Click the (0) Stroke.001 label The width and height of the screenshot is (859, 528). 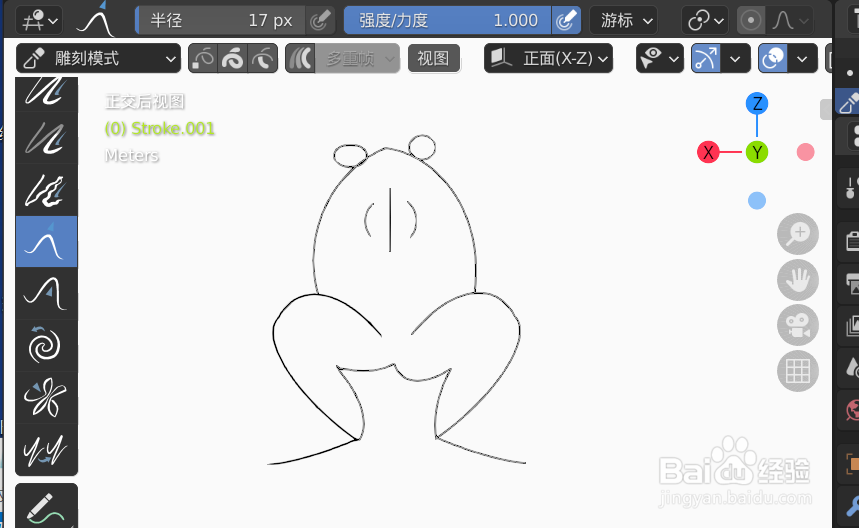point(159,129)
